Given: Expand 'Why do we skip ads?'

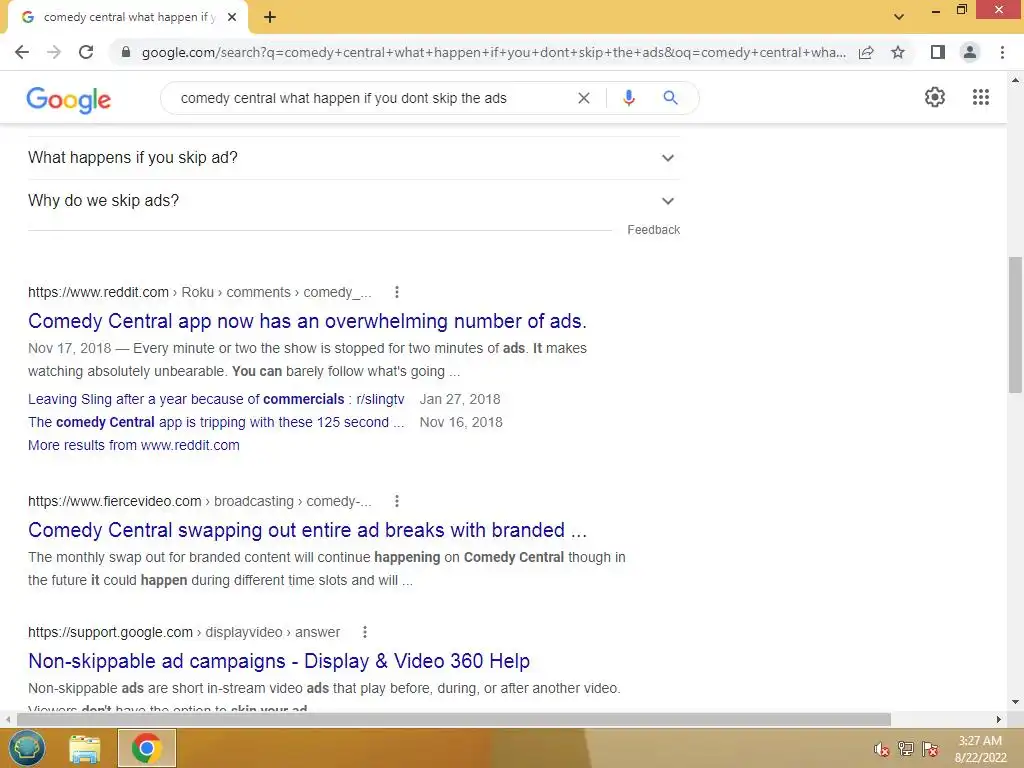Looking at the screenshot, I should pyautogui.click(x=353, y=200).
